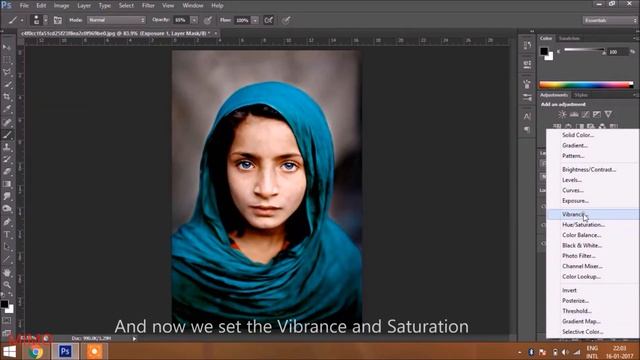The height and width of the screenshot is (360, 640).
Task: Switch to the Styles tab
Action: coord(581,95)
